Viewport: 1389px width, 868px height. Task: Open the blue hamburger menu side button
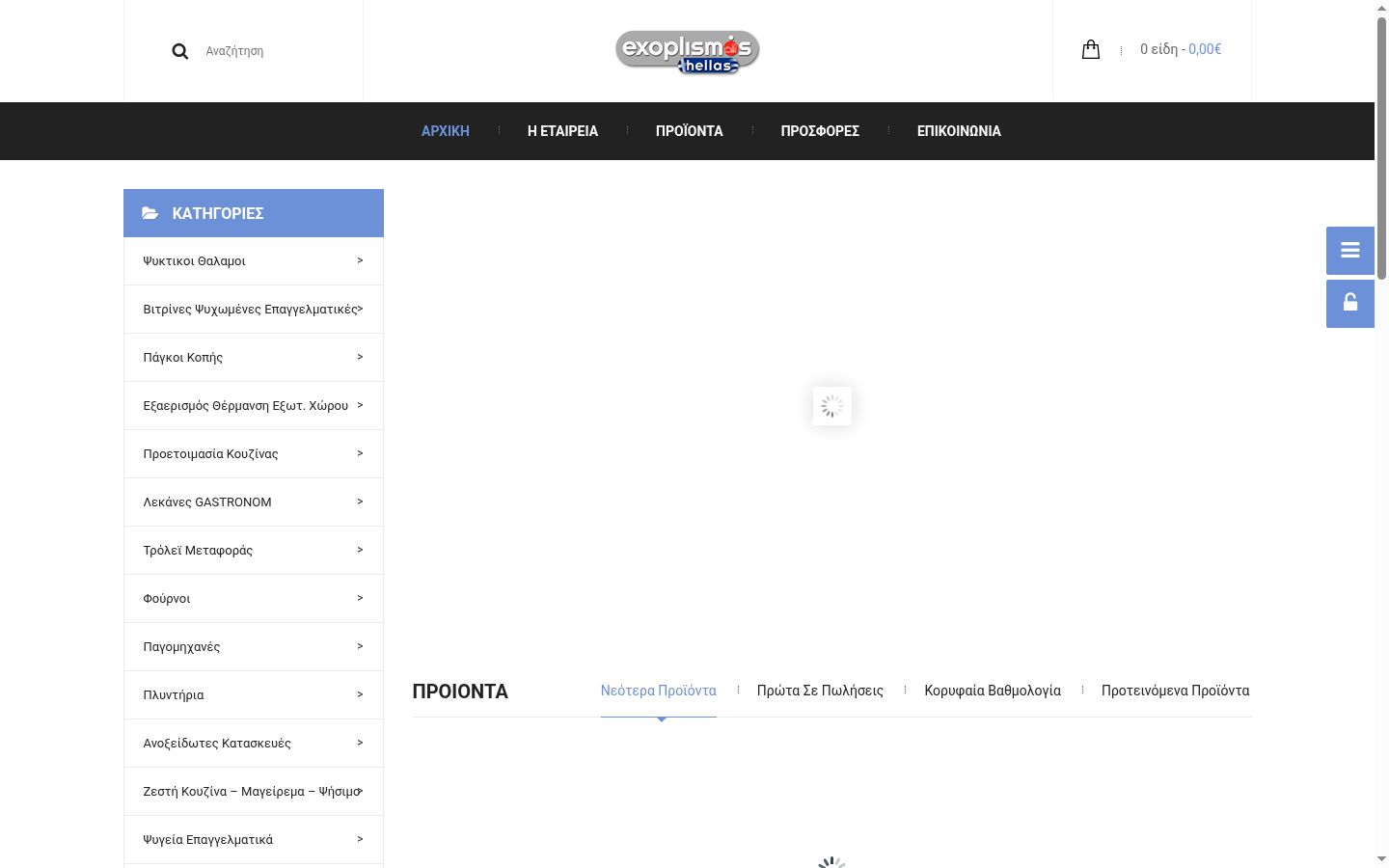(x=1350, y=251)
